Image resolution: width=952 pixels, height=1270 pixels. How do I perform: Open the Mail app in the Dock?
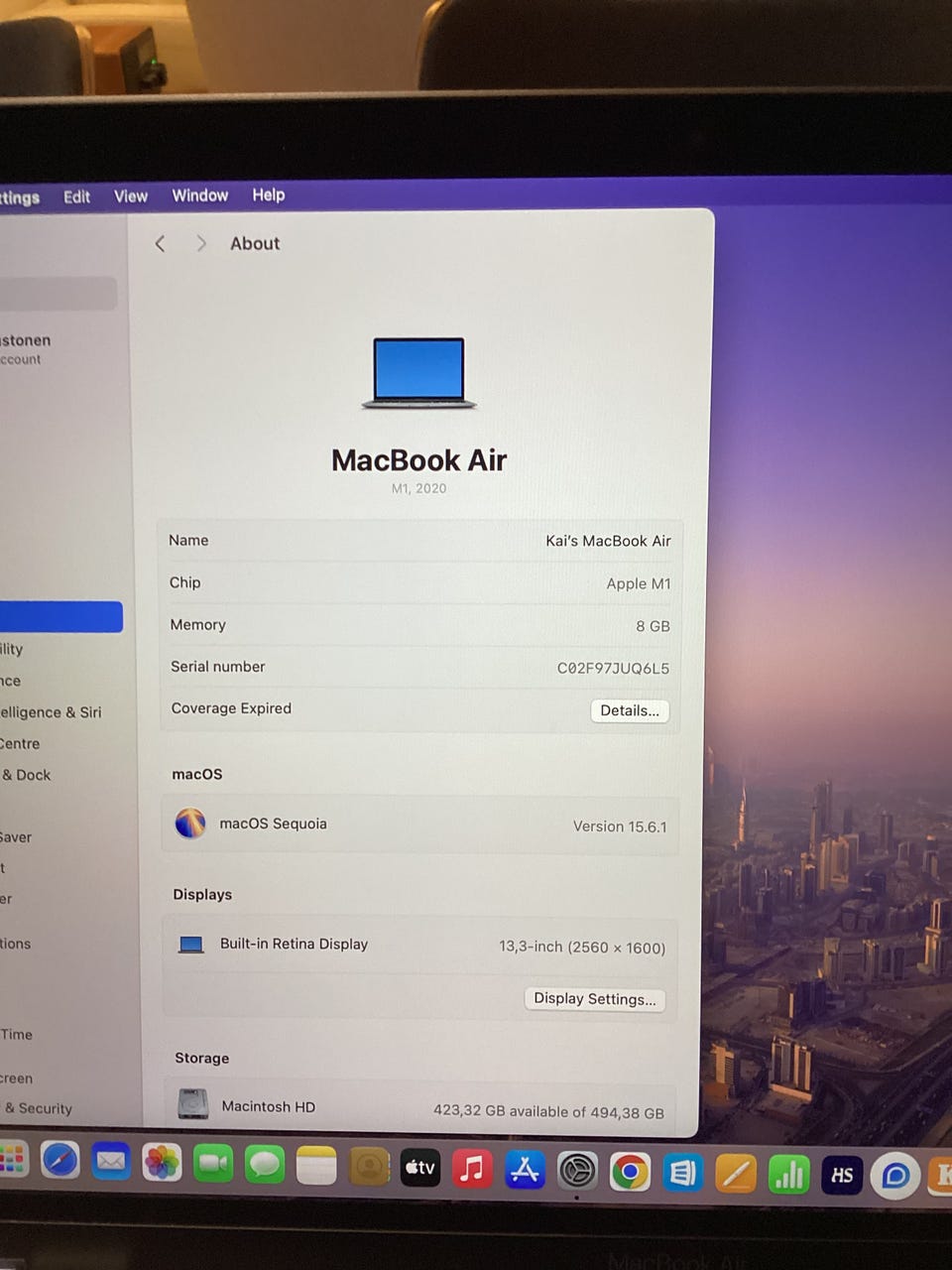110,1161
